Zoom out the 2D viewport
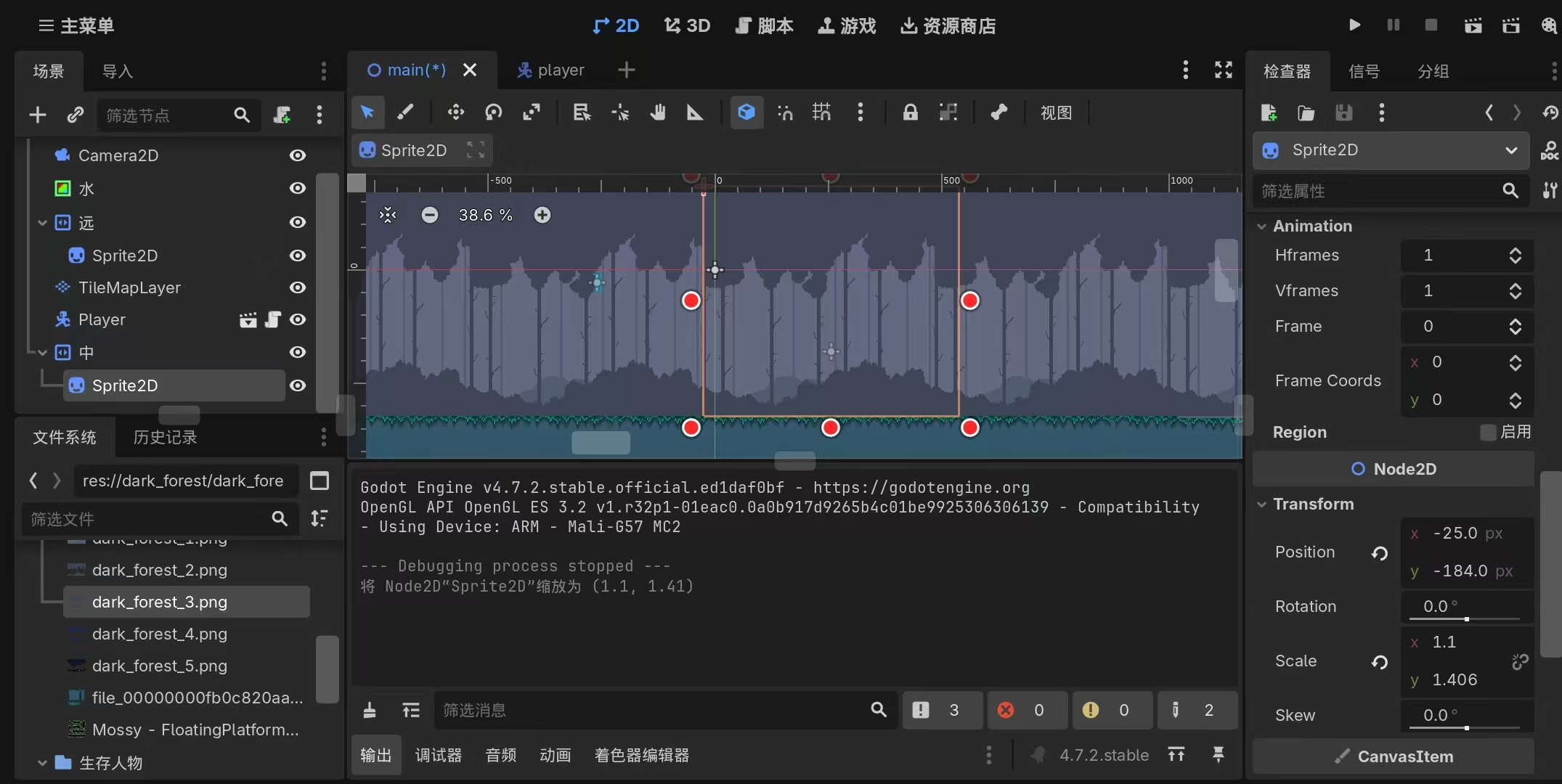Viewport: 1562px width, 784px height. coord(430,215)
